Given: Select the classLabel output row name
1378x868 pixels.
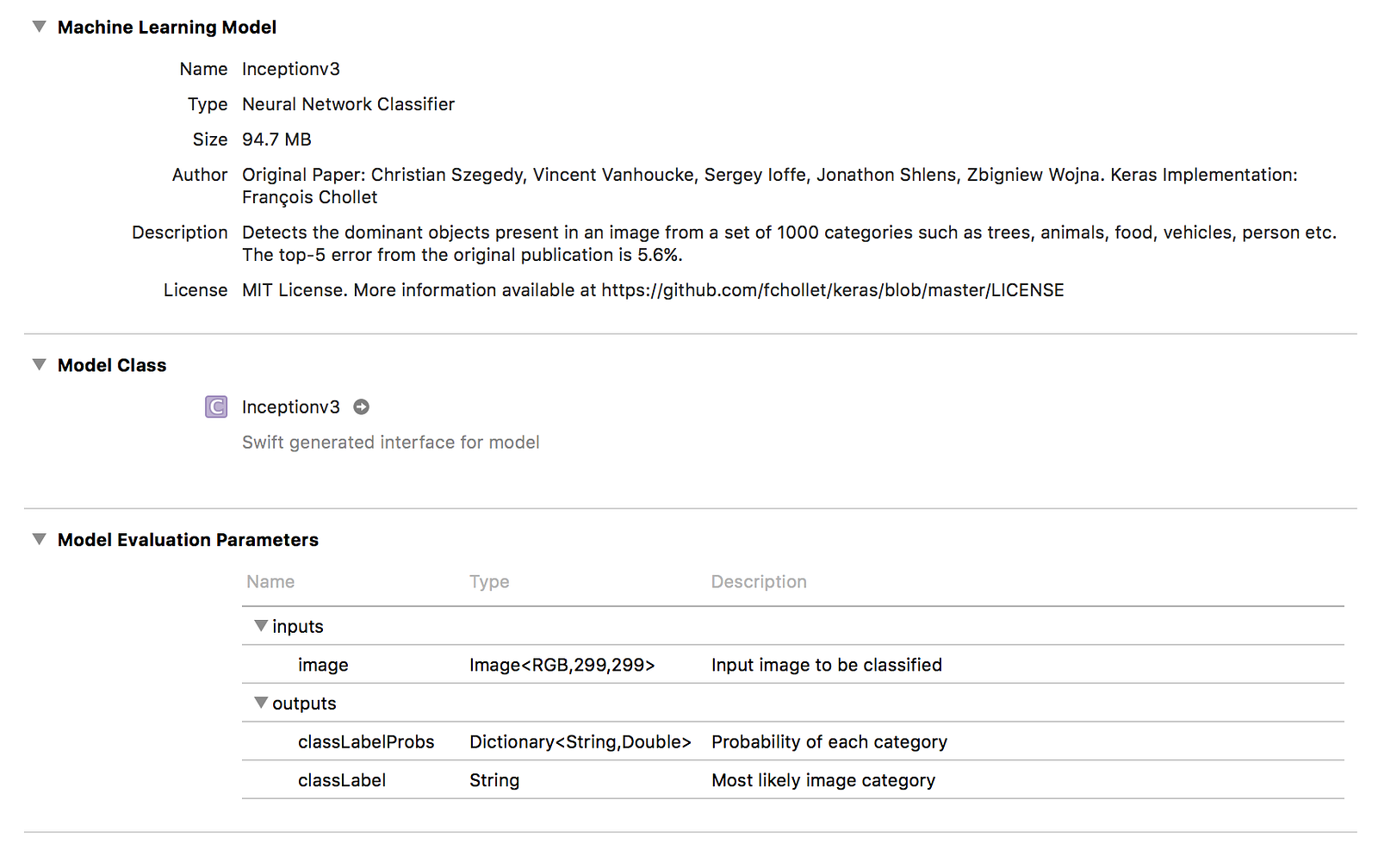Looking at the screenshot, I should pyautogui.click(x=342, y=780).
